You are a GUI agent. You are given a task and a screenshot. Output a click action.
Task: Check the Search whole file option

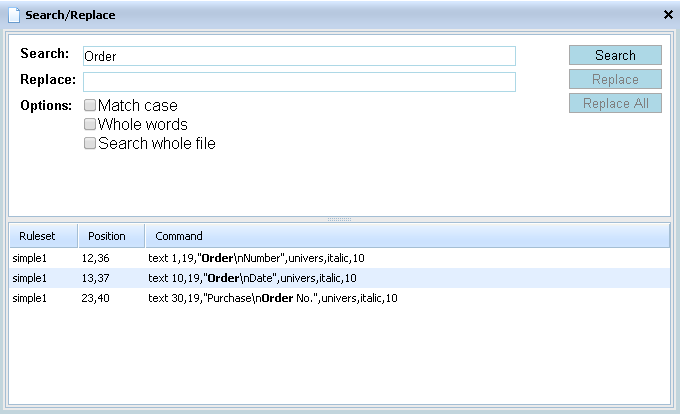tap(90, 143)
